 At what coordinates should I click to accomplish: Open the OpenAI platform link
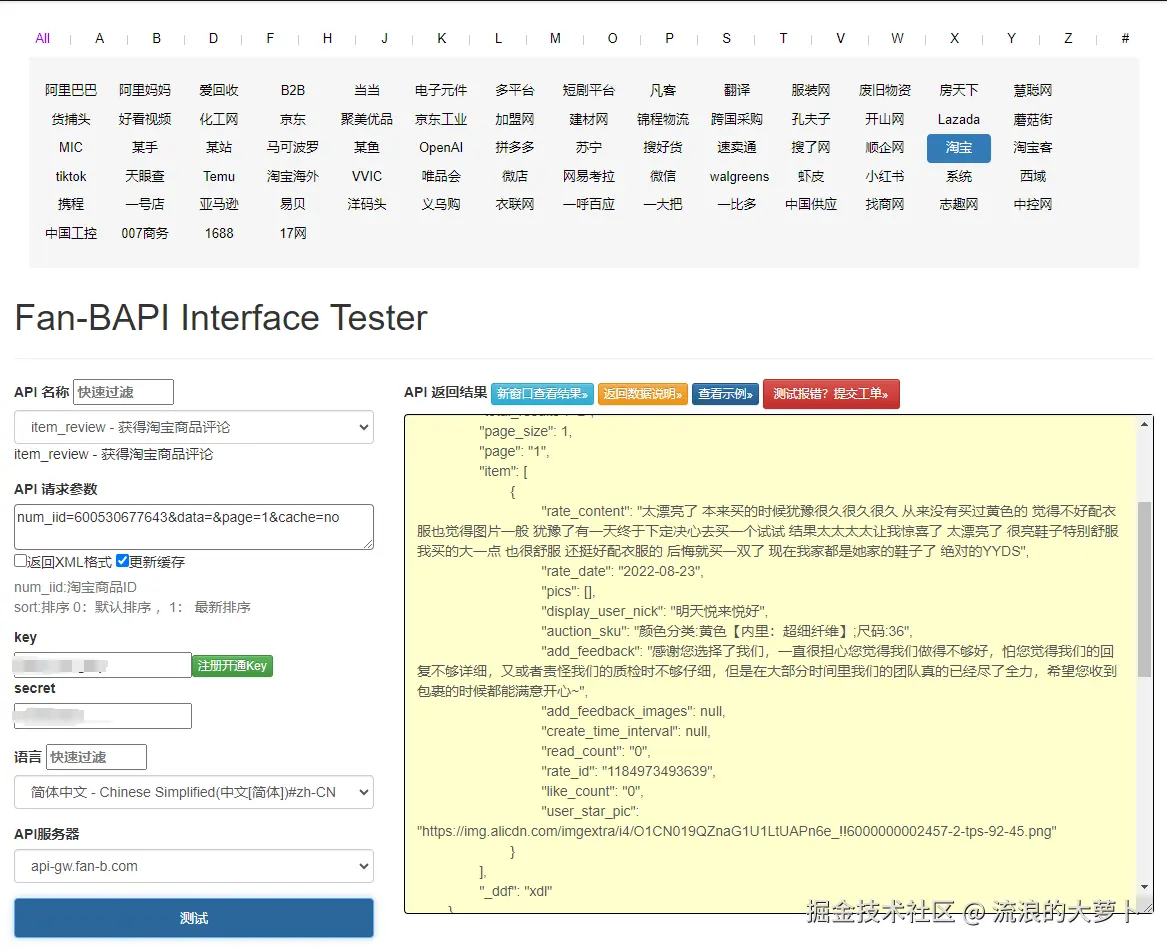(x=441, y=147)
